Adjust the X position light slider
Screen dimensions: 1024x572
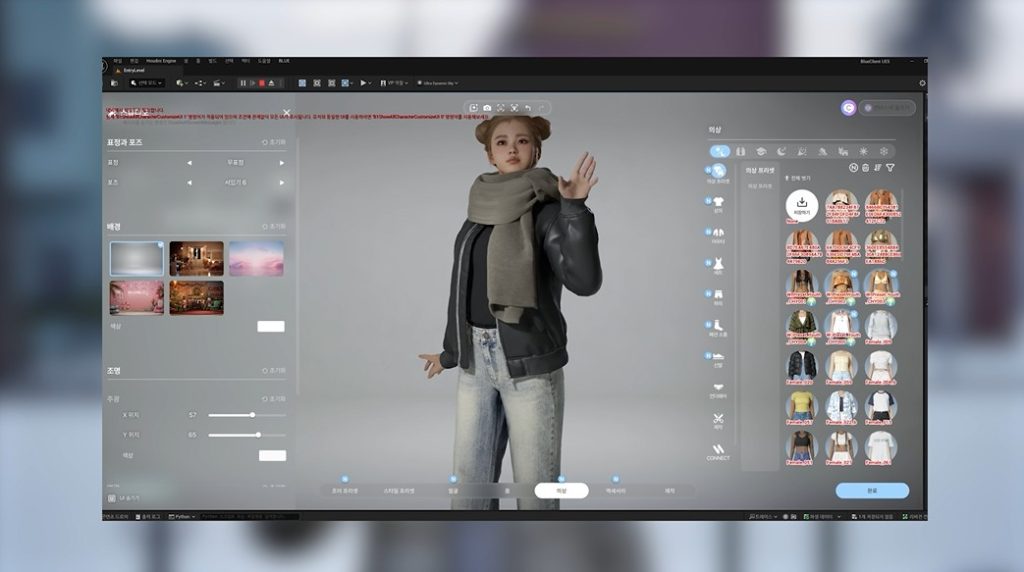247,415
